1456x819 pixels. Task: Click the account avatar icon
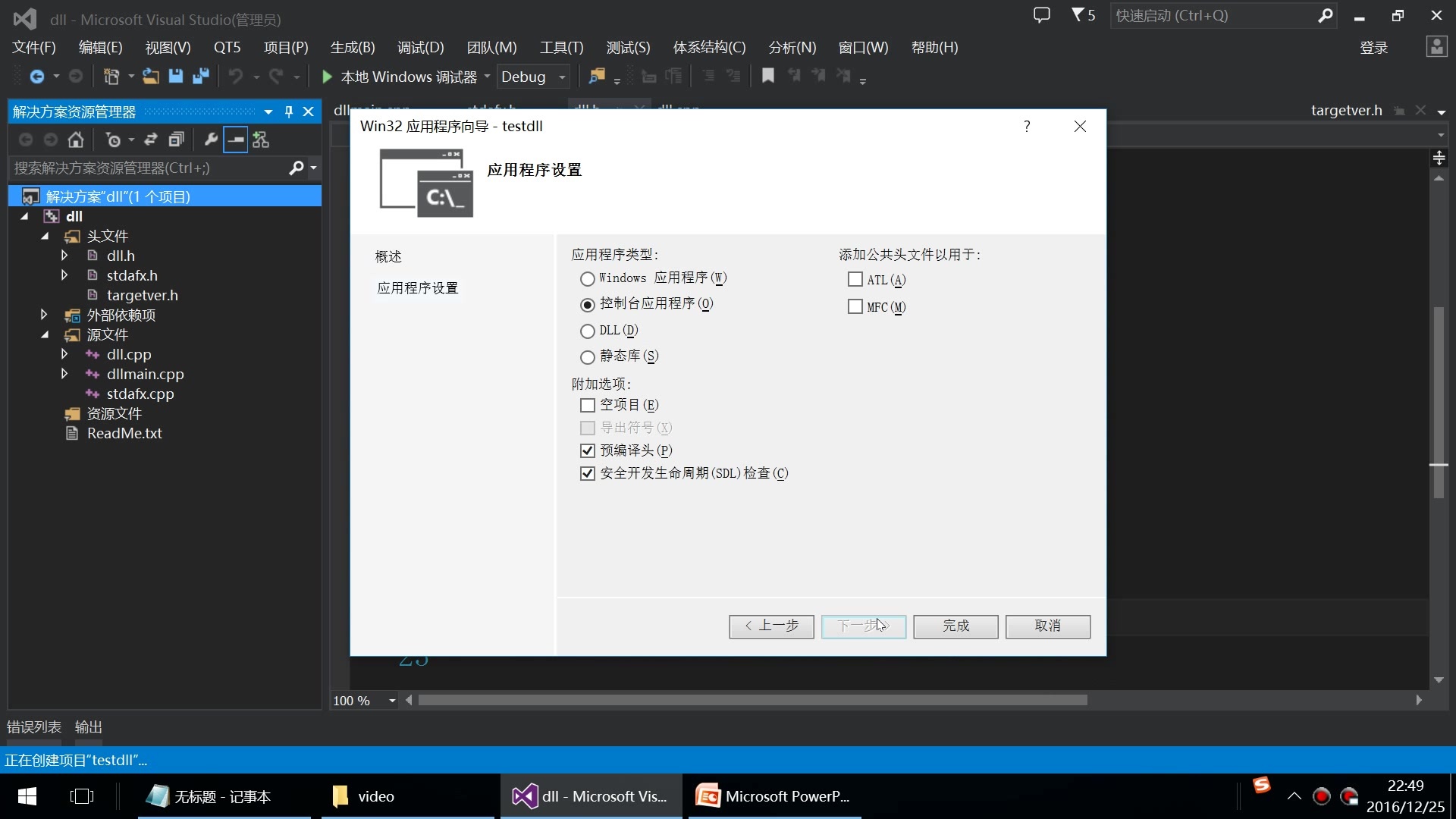point(1436,47)
